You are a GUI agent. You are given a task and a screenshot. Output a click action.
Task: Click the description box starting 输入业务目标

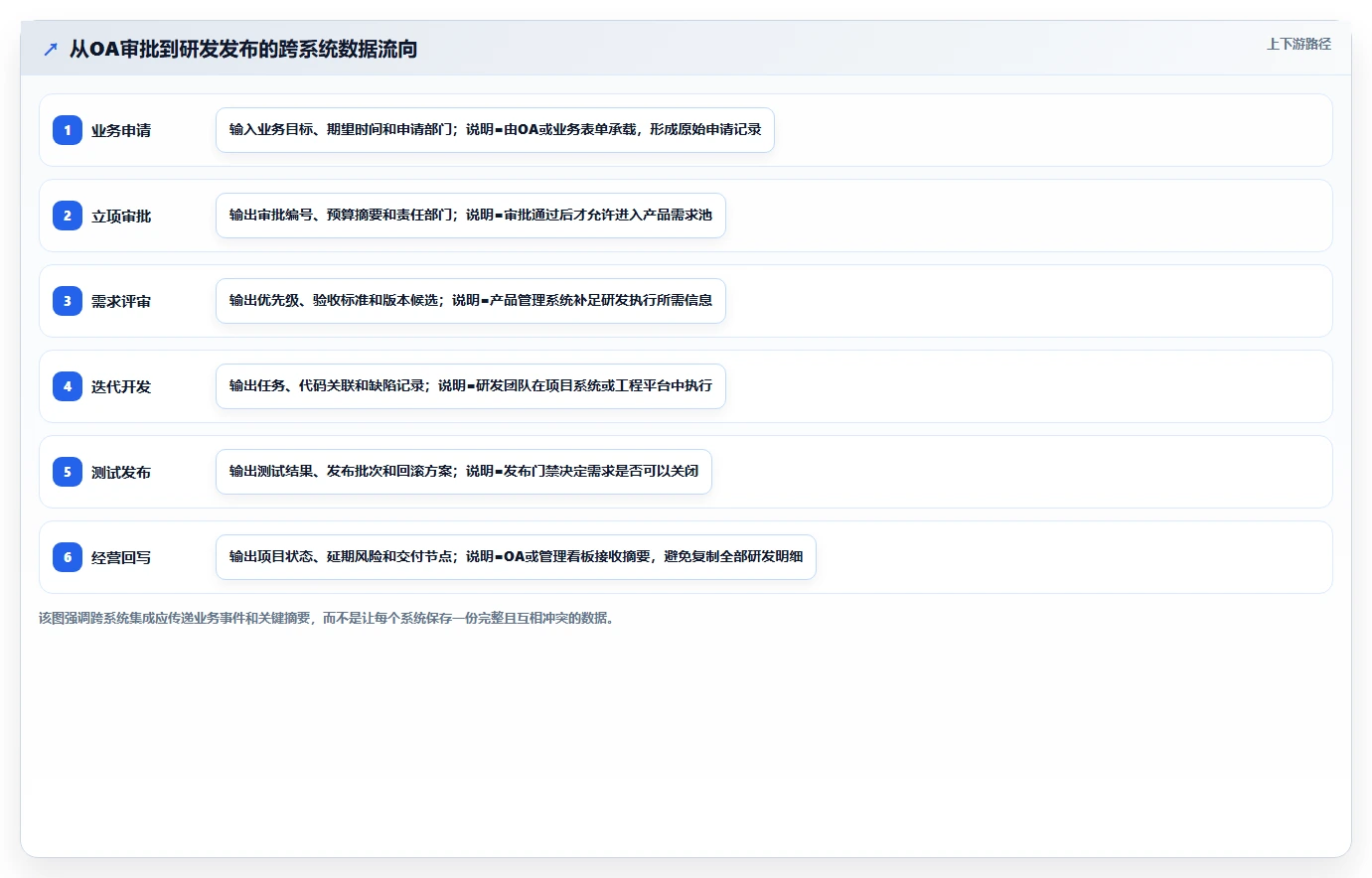coord(495,130)
